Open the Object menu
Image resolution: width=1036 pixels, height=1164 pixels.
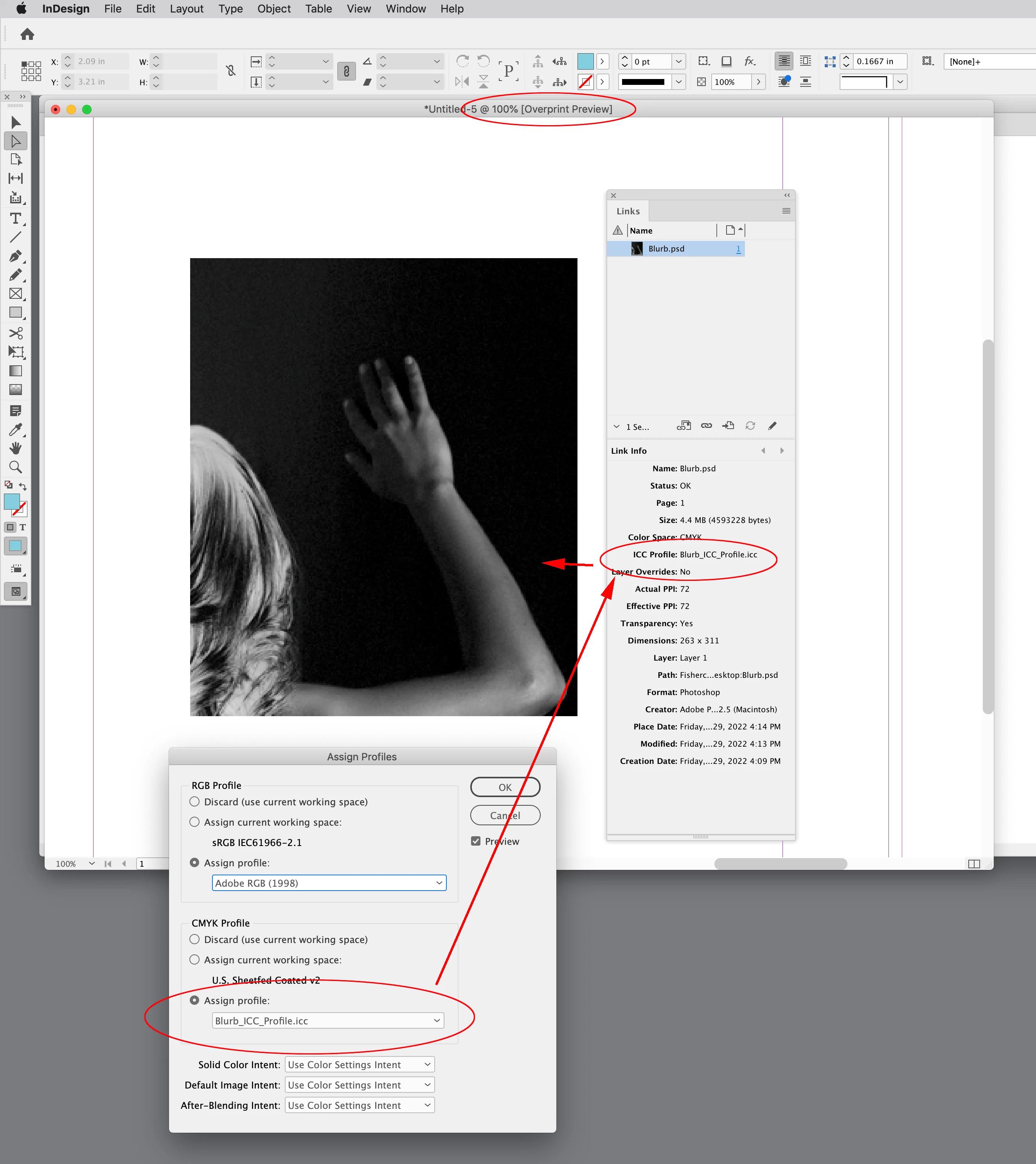tap(273, 9)
